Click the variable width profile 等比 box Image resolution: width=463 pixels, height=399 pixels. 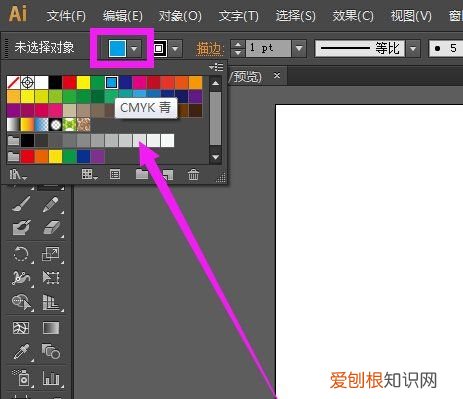click(360, 49)
